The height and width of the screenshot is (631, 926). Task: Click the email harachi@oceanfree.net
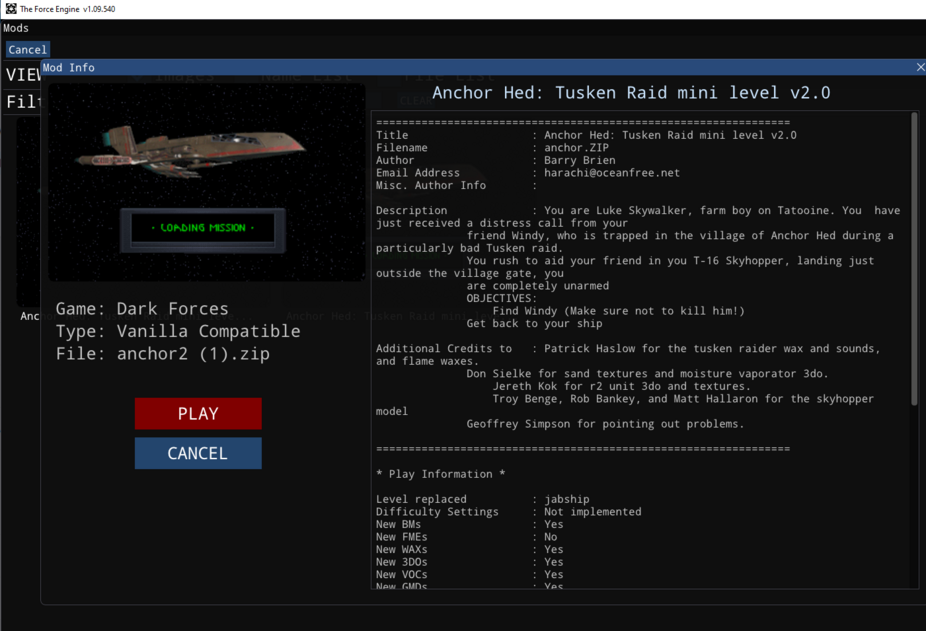[x=612, y=173]
